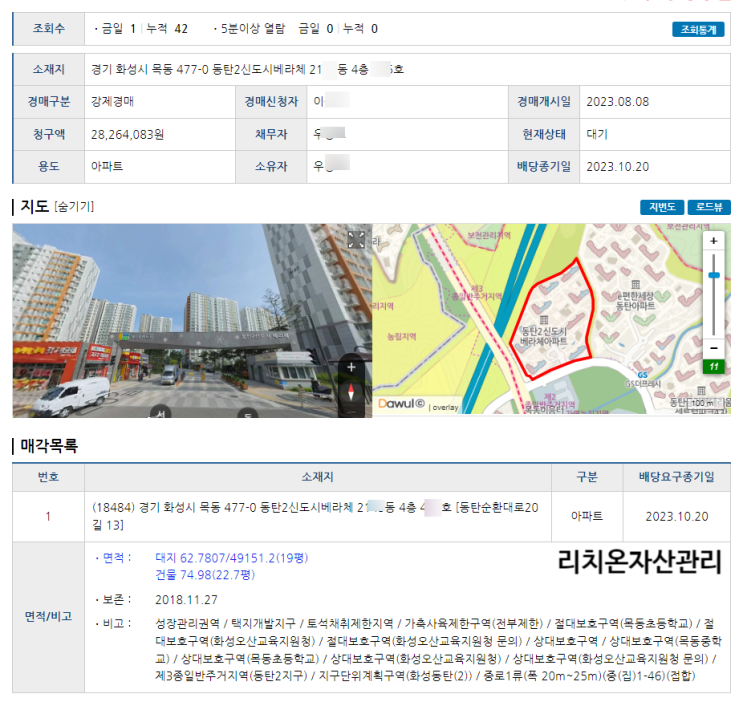The width and height of the screenshot is (743, 706).
Task: Click the 번호 column header
Action: pyautogui.click(x=48, y=477)
